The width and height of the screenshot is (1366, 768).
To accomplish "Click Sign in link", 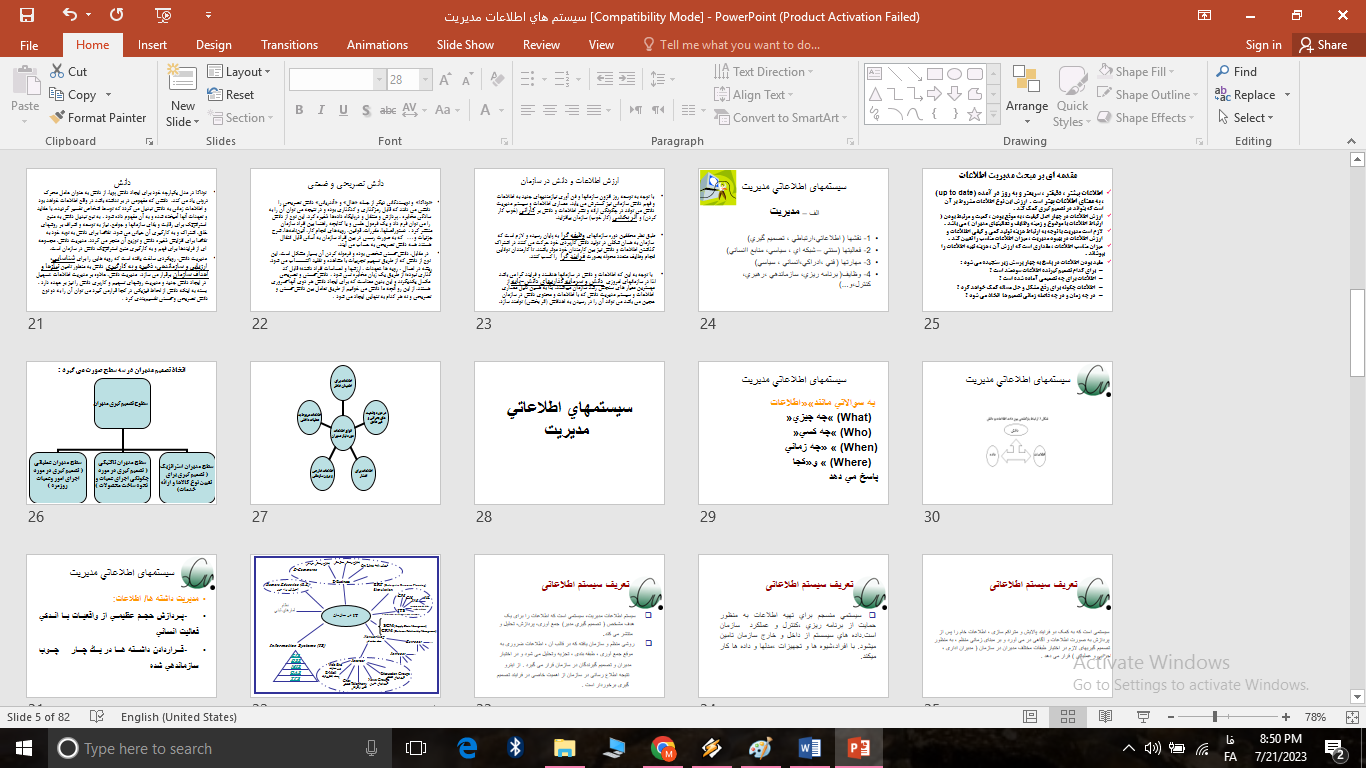I will click(x=1263, y=45).
